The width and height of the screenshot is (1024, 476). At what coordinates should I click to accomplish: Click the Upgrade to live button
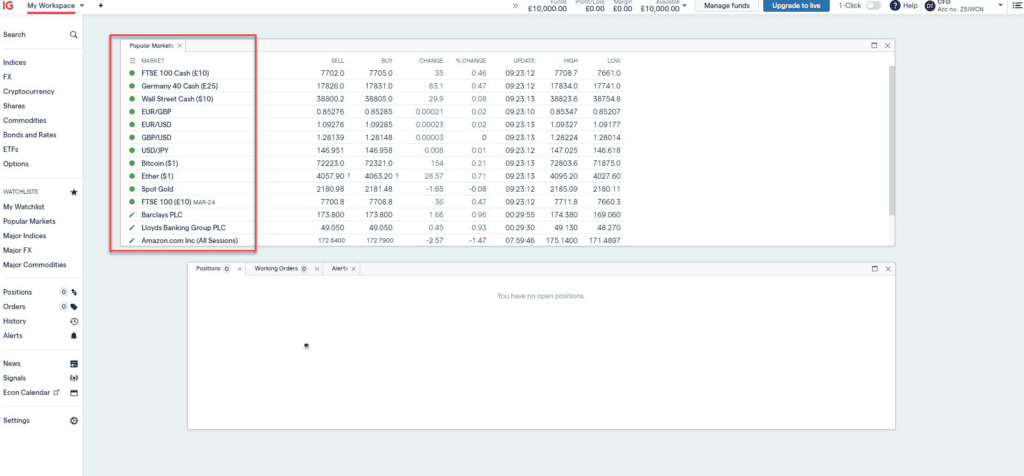(x=796, y=5)
